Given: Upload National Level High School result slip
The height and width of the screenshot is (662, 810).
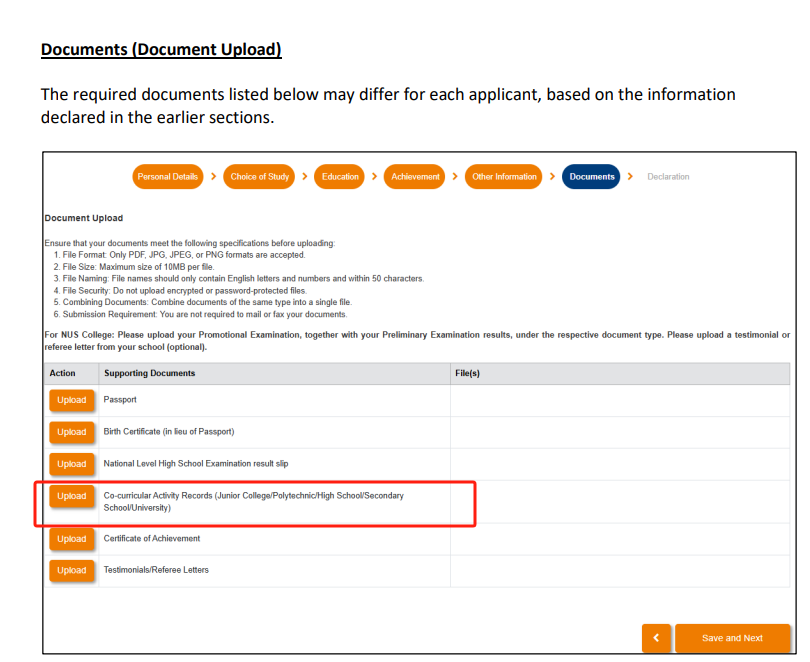Looking at the screenshot, I should 71,464.
